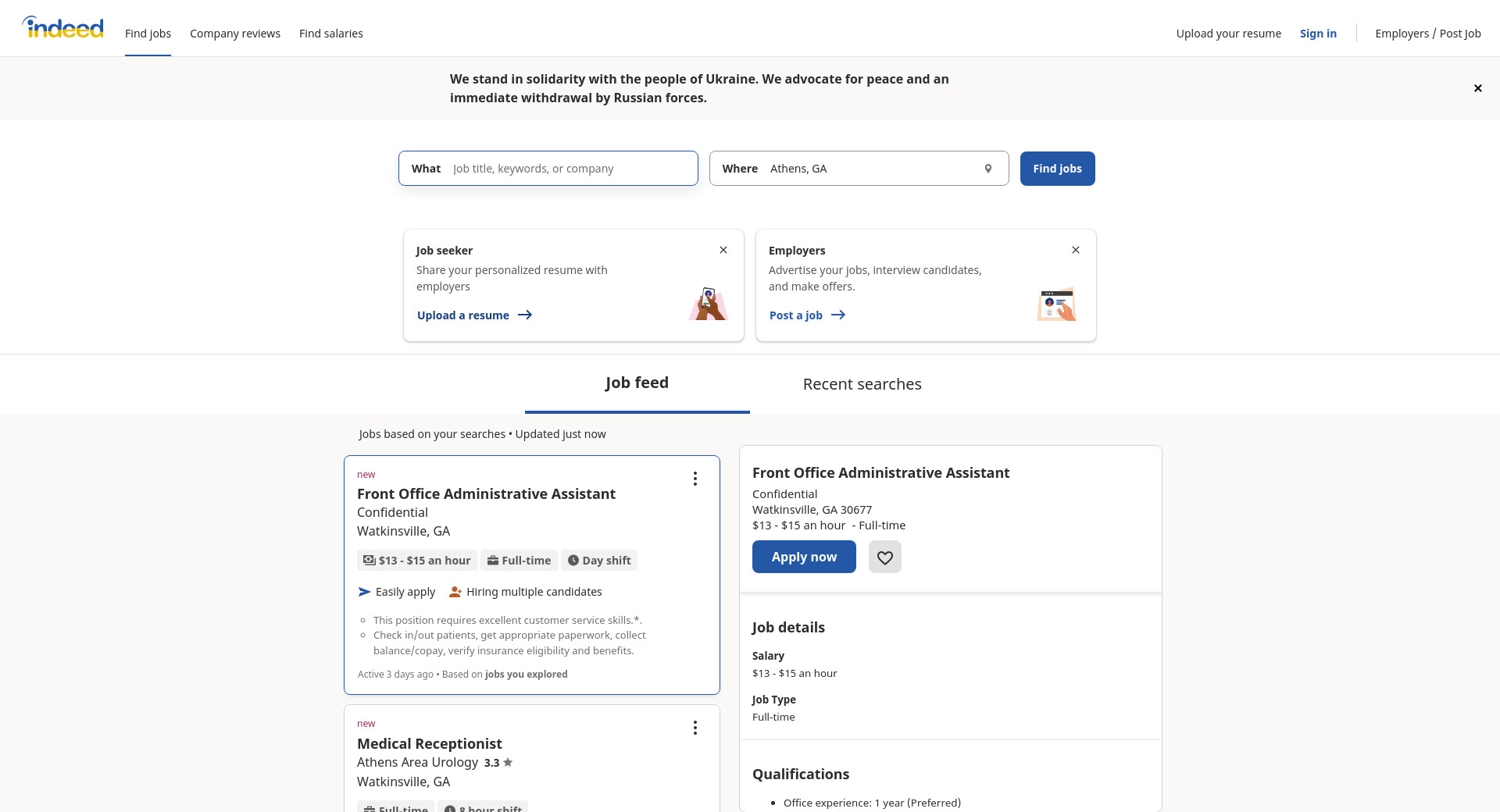Screen dimensions: 1500x812
Task: Open Company reviews in navigation
Action: click(x=234, y=34)
